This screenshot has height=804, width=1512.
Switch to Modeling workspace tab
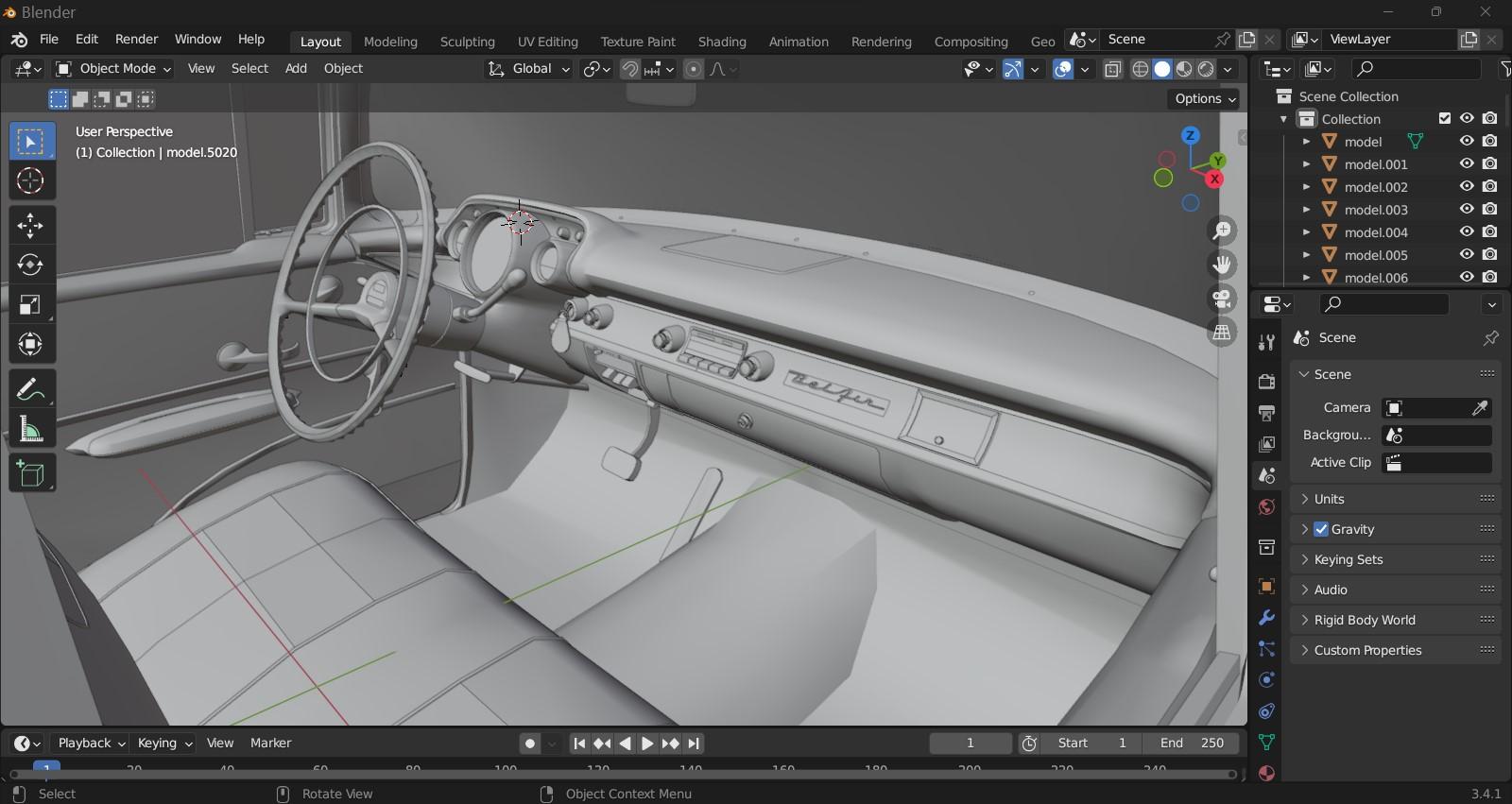tap(390, 42)
